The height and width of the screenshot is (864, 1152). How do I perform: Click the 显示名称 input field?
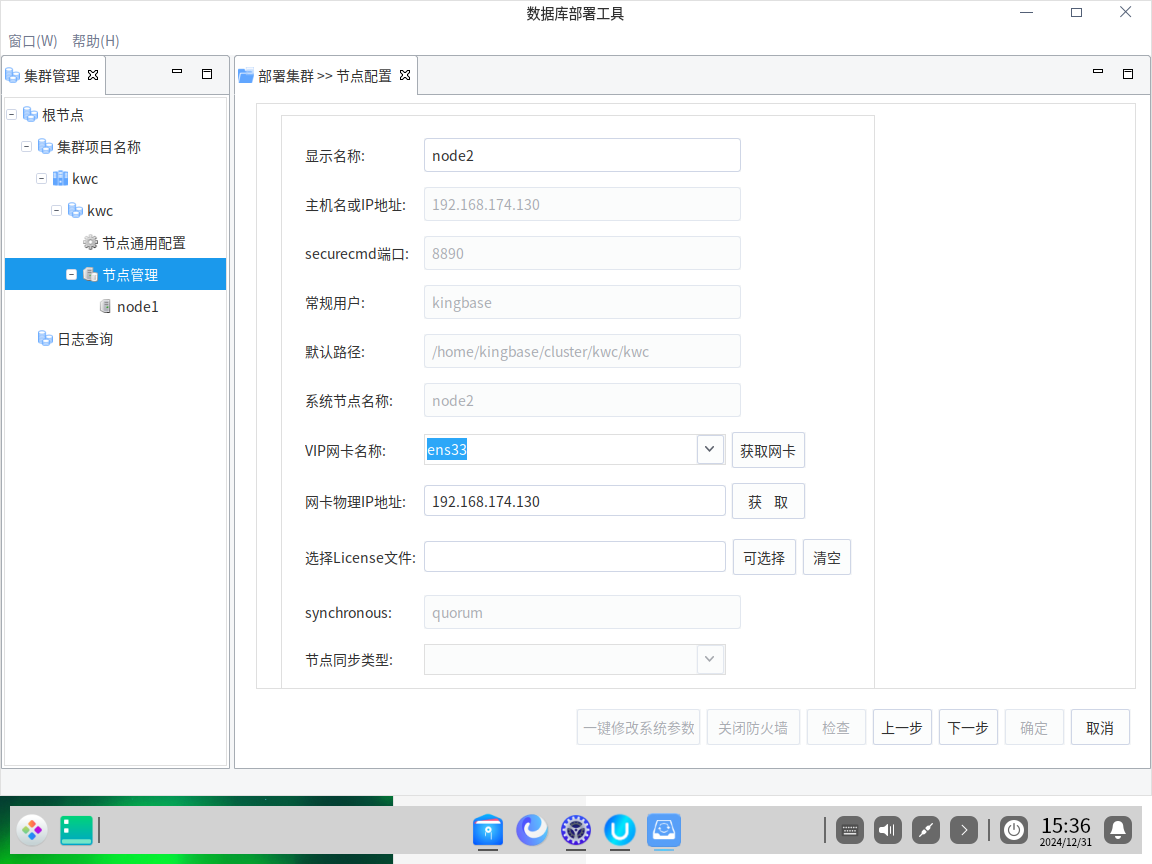[x=582, y=156]
